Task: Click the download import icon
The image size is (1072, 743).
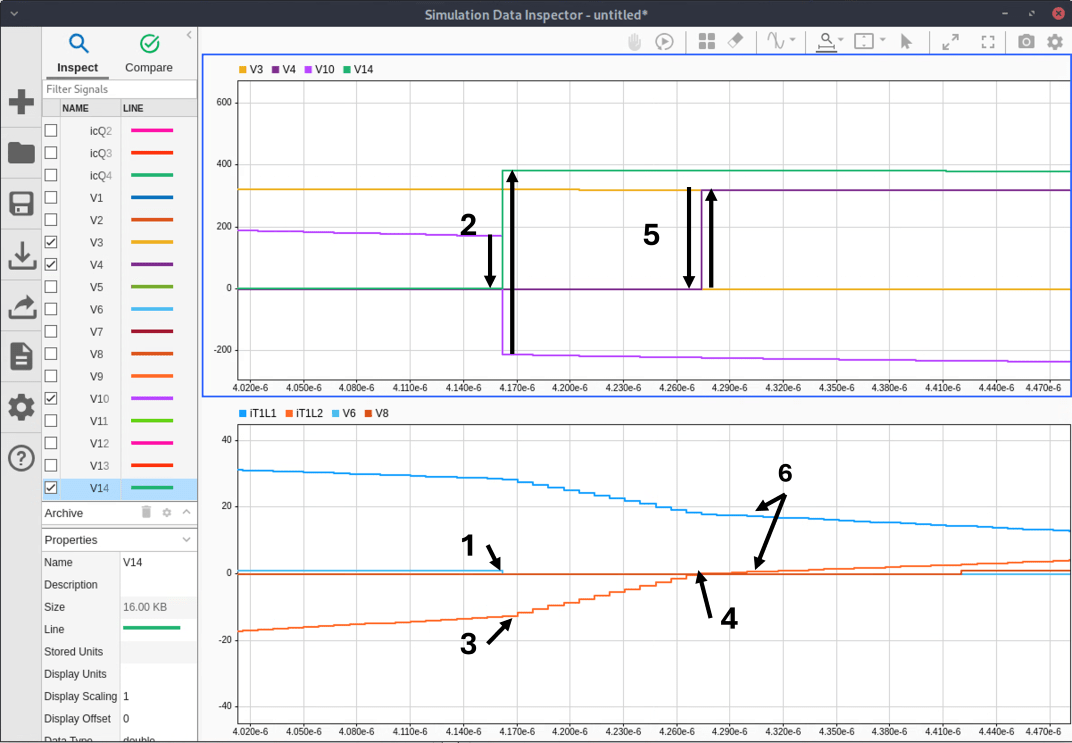Action: tap(21, 255)
